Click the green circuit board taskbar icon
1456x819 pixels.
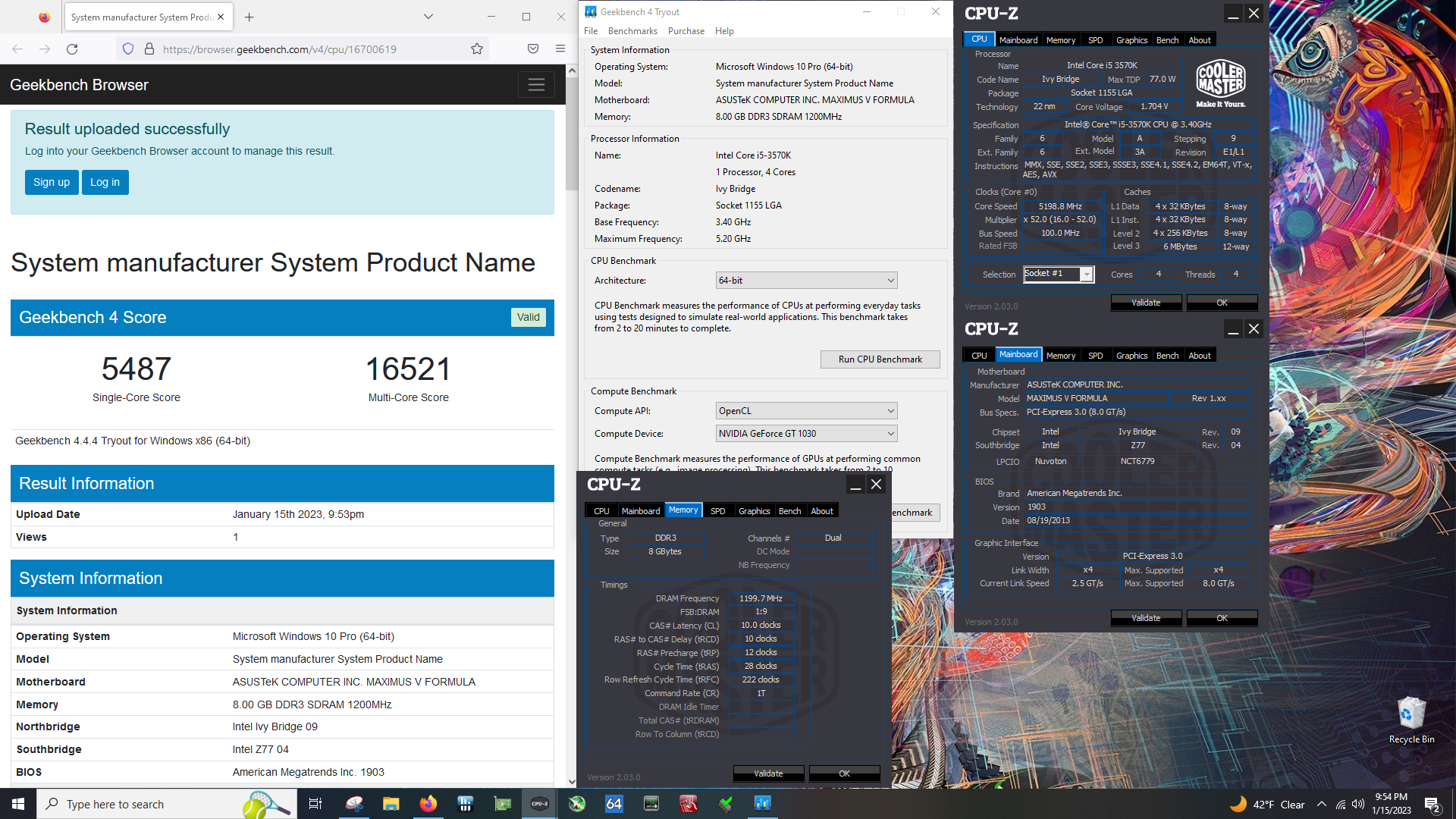pos(503,804)
